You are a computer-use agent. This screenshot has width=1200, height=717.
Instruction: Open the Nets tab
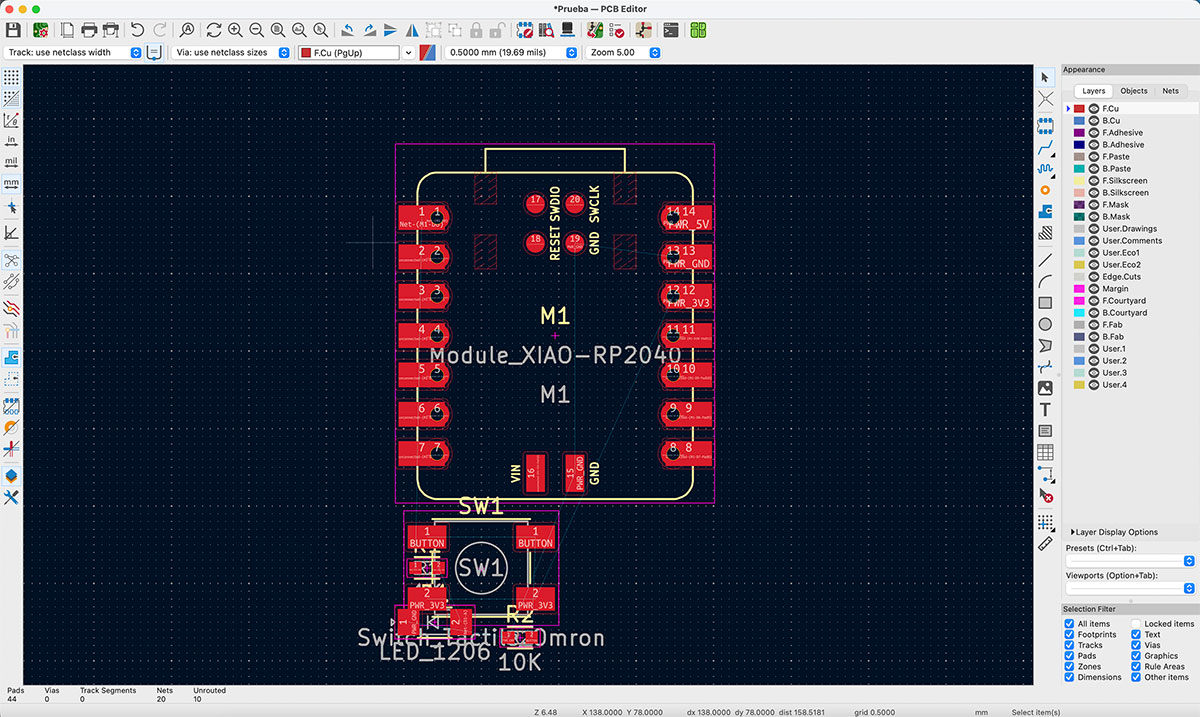(x=1170, y=90)
